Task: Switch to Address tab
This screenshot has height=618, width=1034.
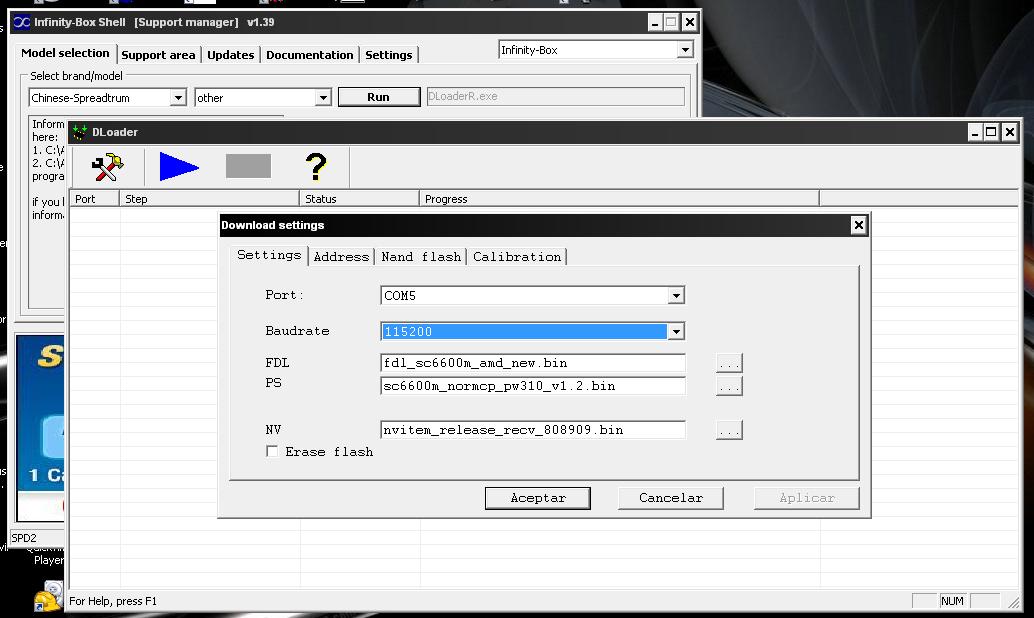Action: coord(341,257)
